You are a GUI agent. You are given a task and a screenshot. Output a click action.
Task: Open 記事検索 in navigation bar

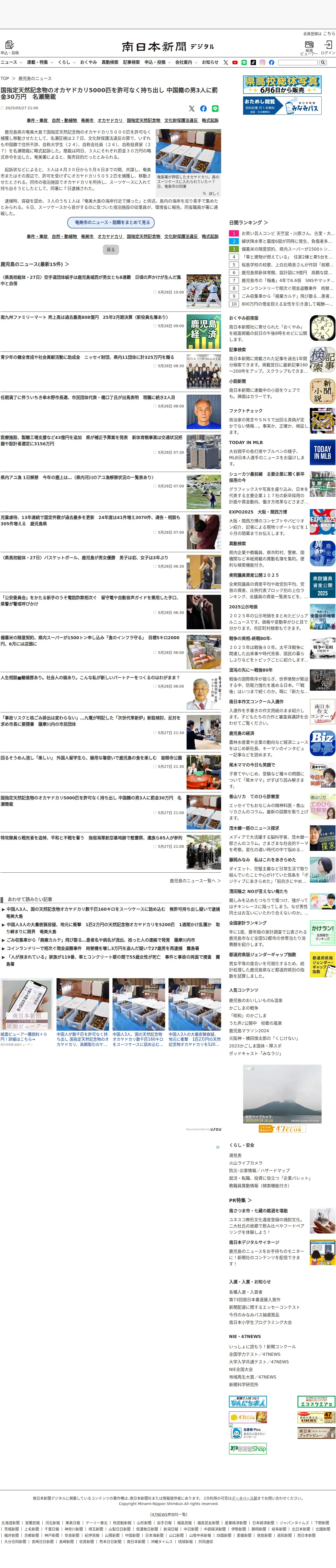pyautogui.click(x=131, y=62)
